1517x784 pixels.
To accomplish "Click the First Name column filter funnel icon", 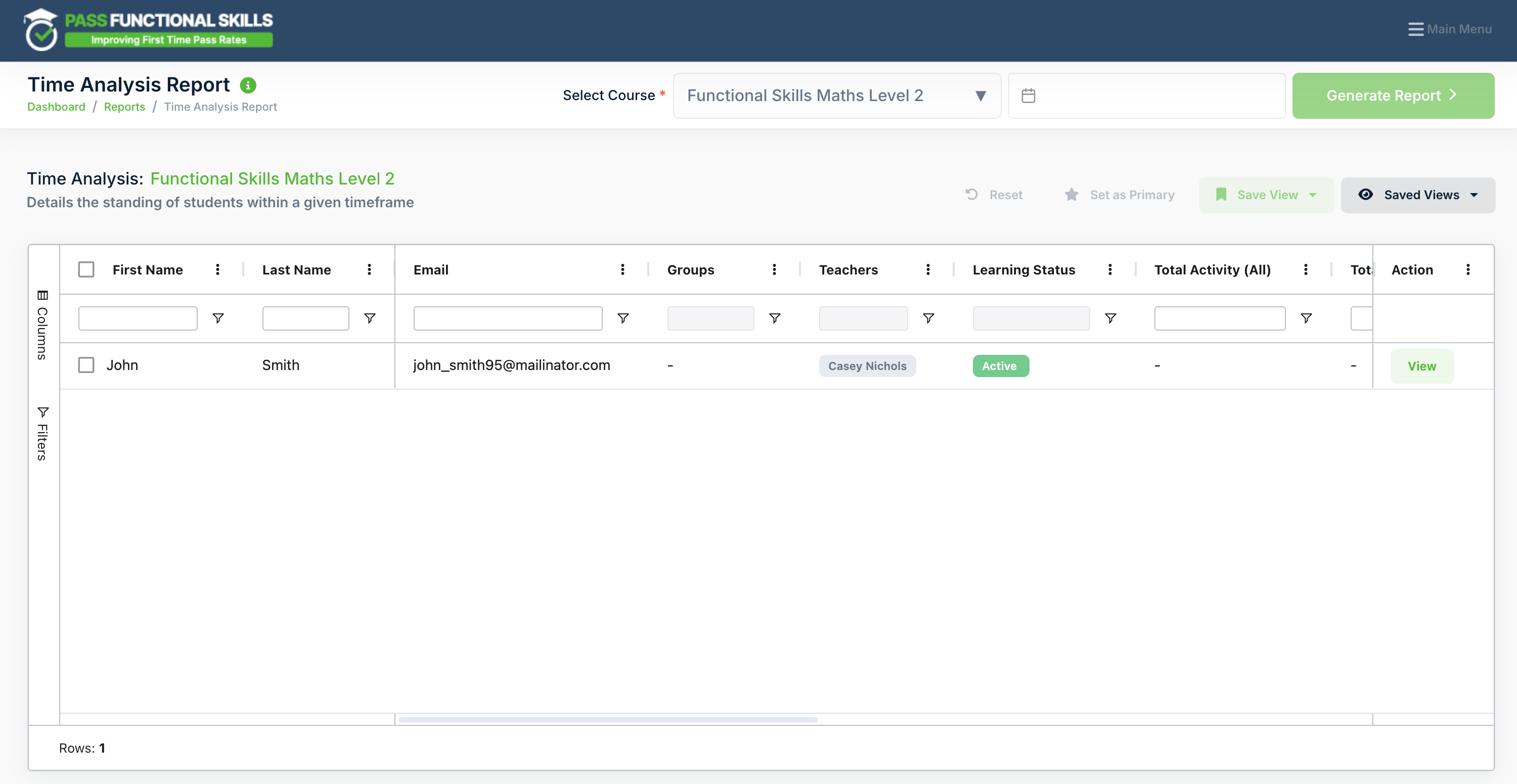I will tap(218, 318).
